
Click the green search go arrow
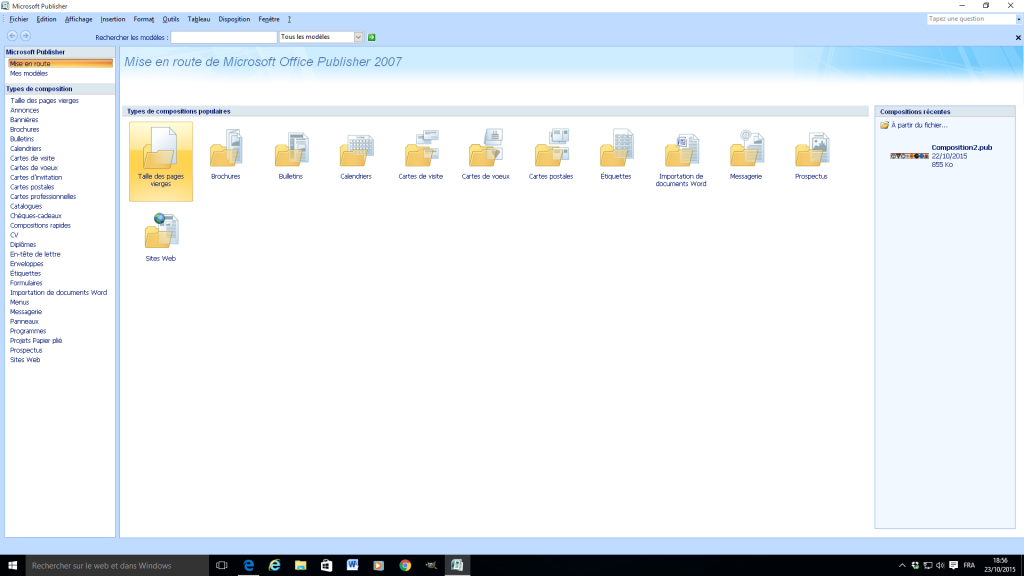click(x=372, y=37)
